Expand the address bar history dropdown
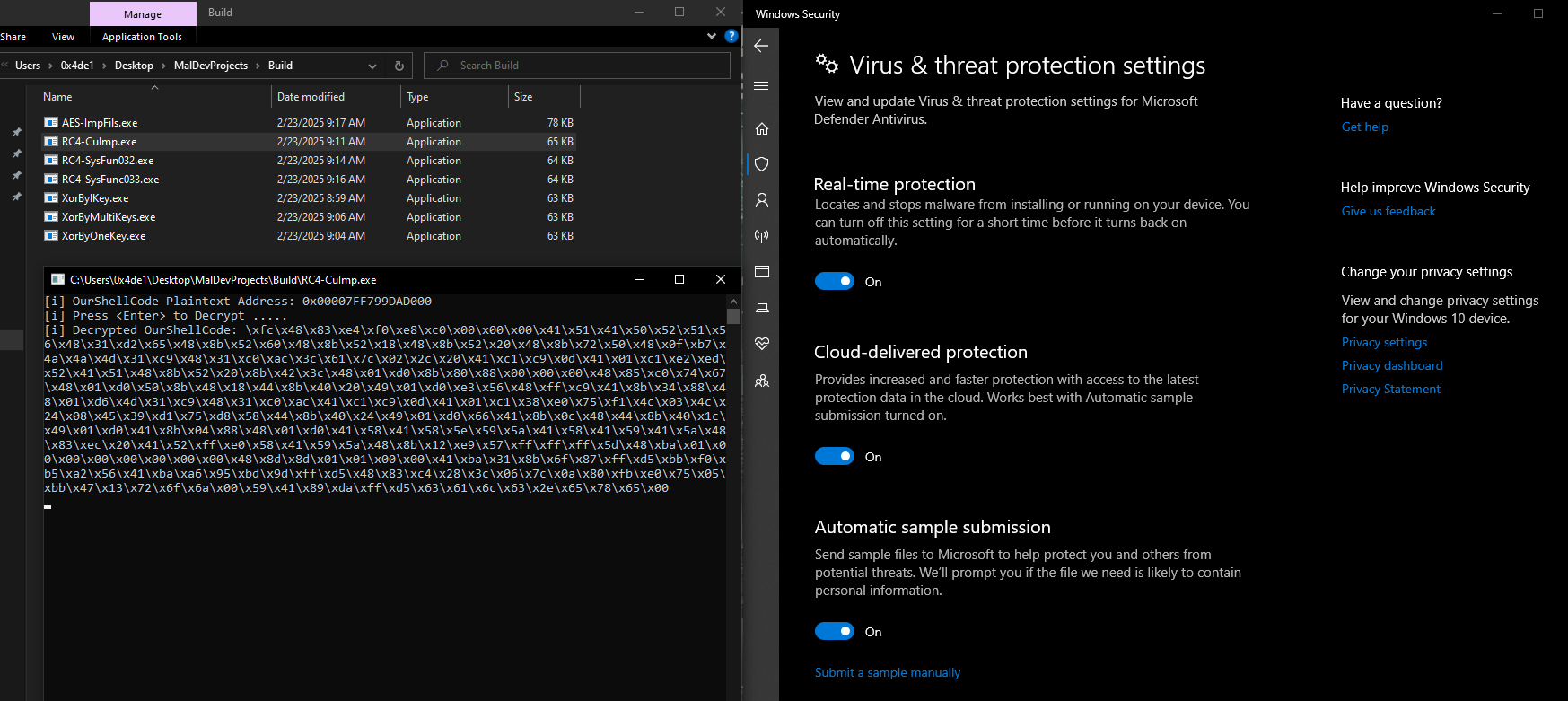 (372, 66)
